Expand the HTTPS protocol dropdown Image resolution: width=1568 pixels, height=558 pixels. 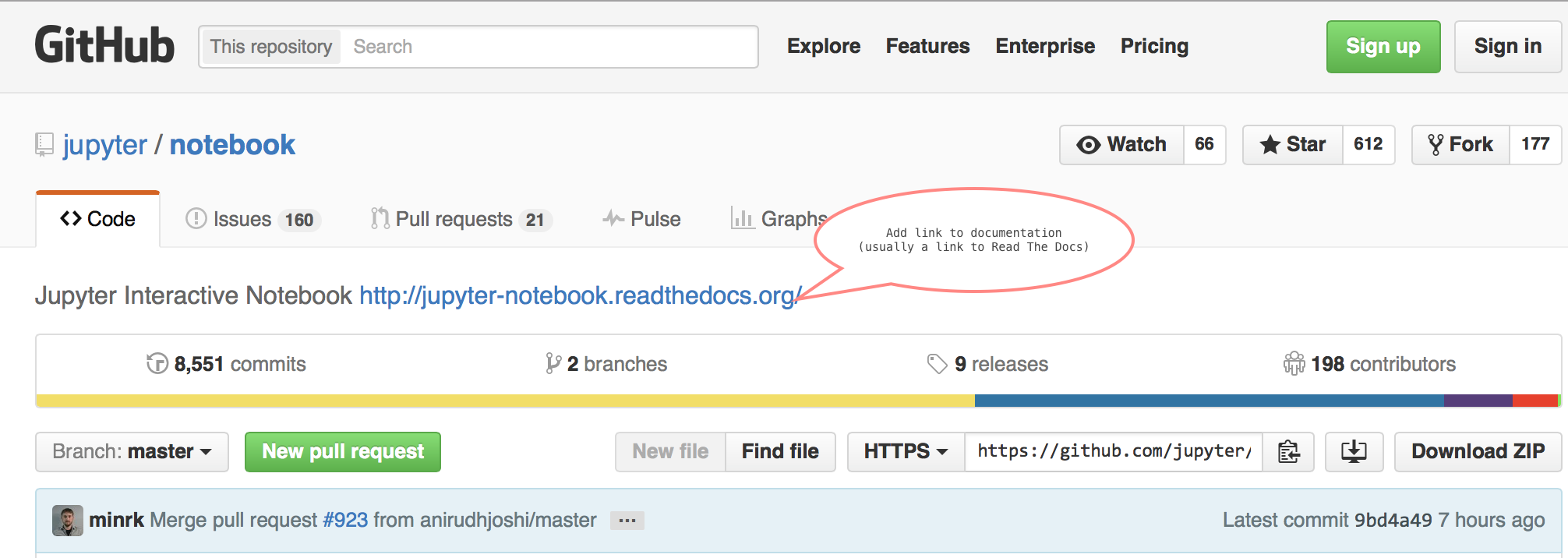pos(906,452)
